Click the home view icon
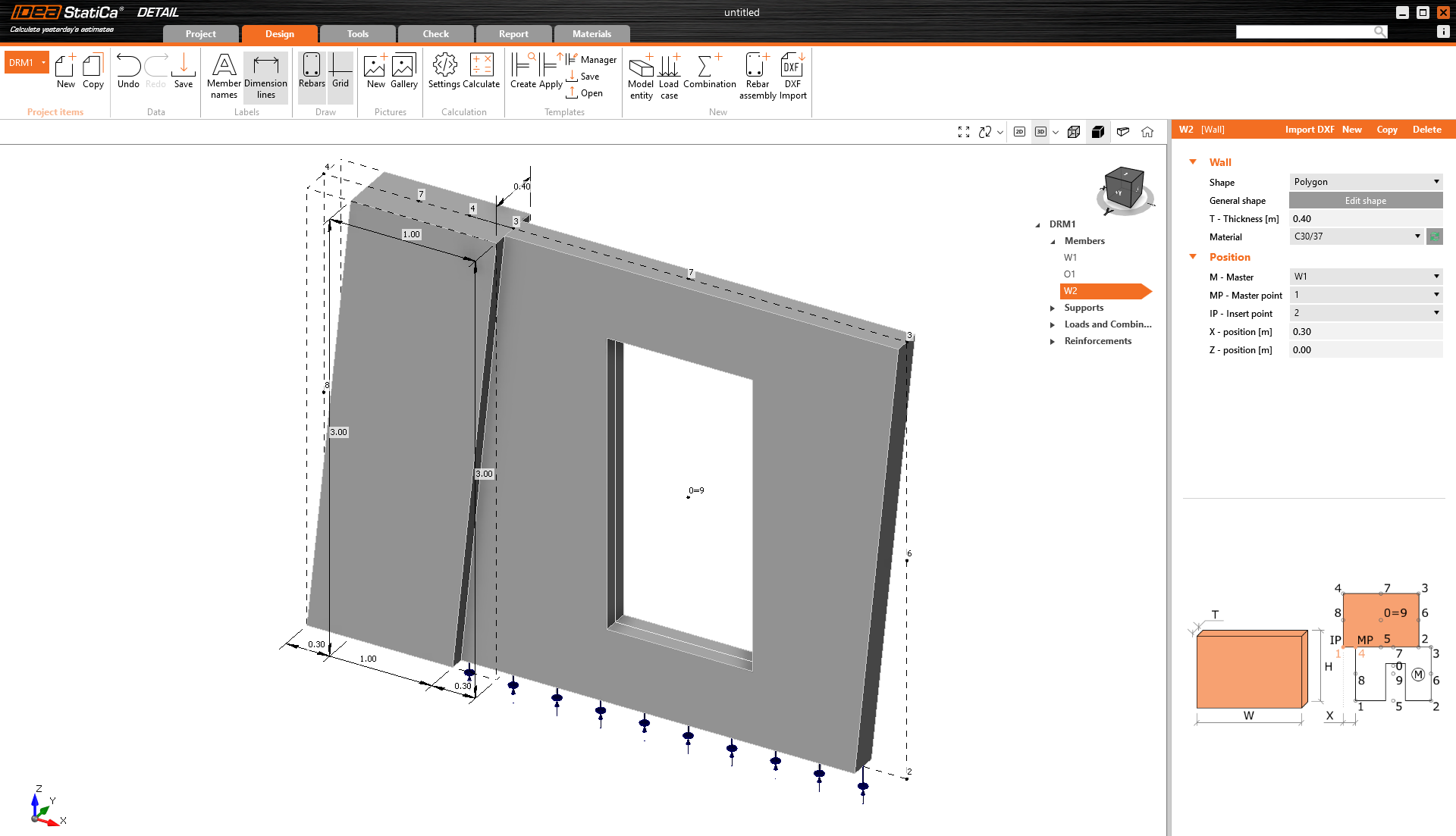The height and width of the screenshot is (836, 1456). pos(1147,132)
